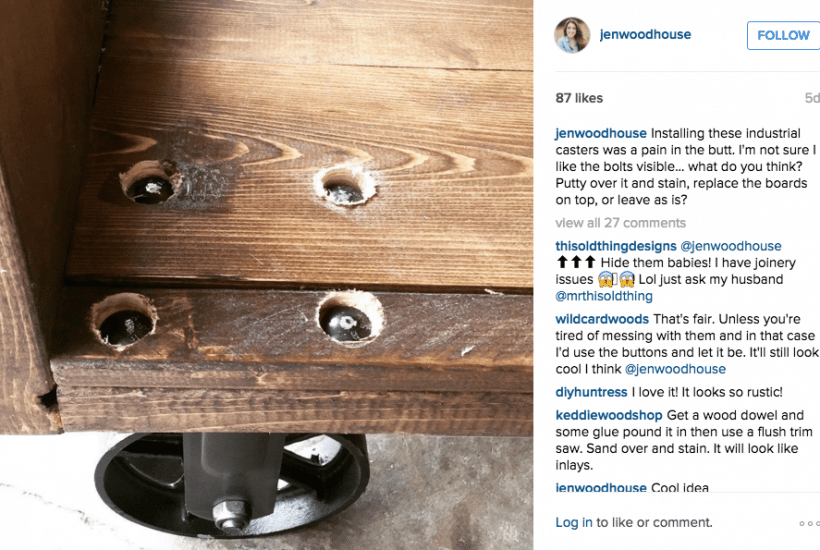Click @jenwoodhouse mention in wildcardwoods comment

pos(675,369)
